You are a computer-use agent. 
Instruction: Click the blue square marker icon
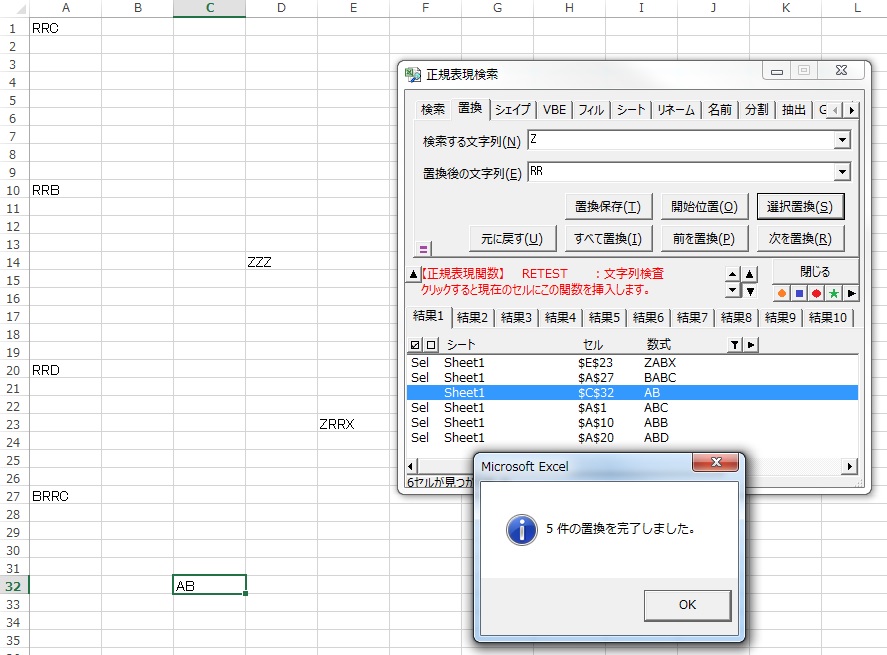click(799, 293)
